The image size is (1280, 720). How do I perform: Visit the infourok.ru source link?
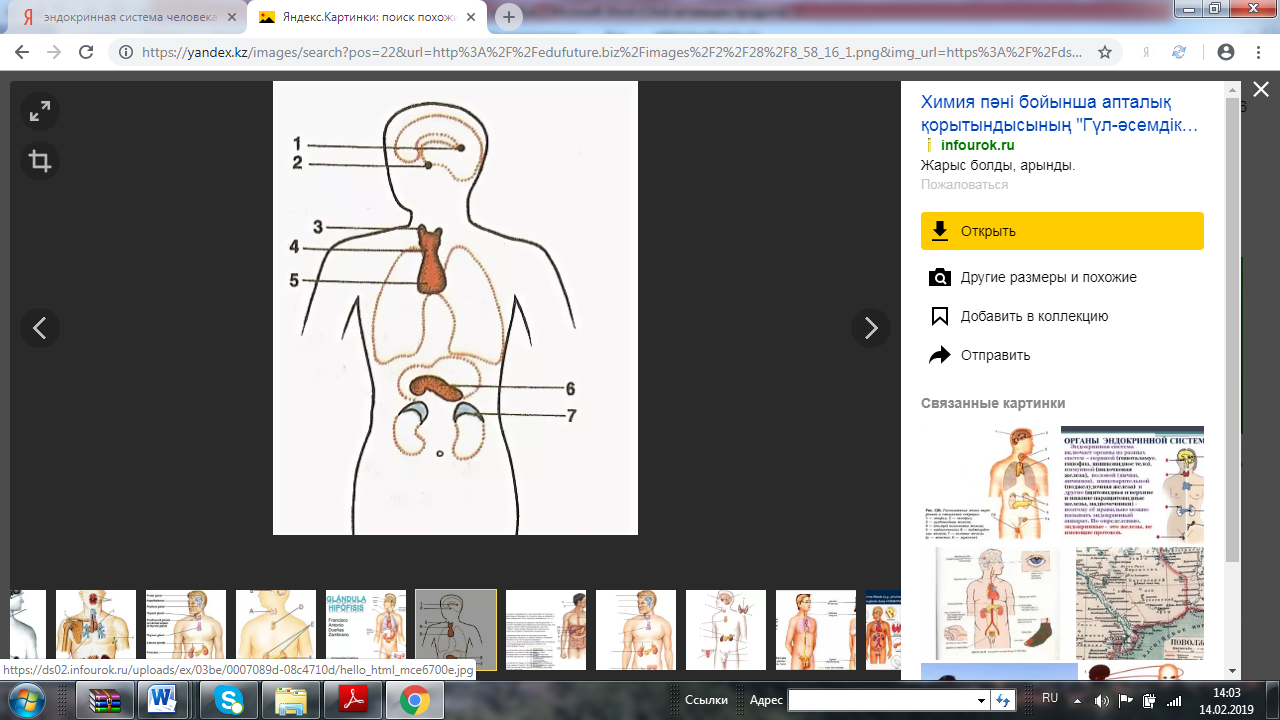(977, 145)
